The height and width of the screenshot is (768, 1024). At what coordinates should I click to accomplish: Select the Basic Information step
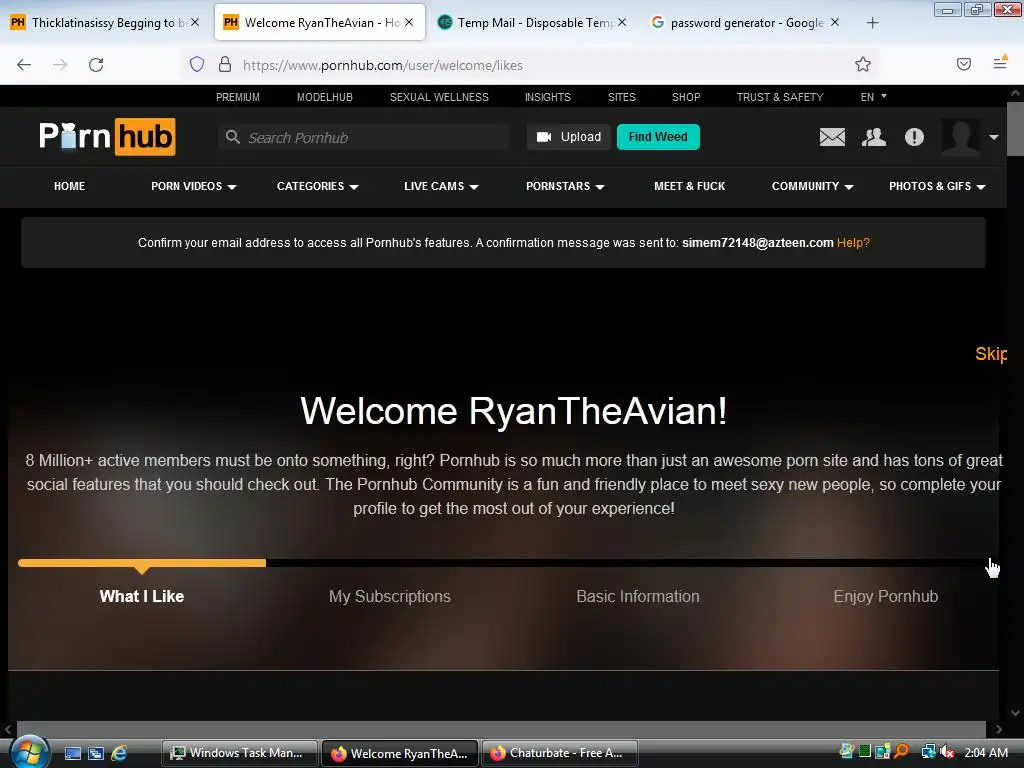[x=638, y=596]
